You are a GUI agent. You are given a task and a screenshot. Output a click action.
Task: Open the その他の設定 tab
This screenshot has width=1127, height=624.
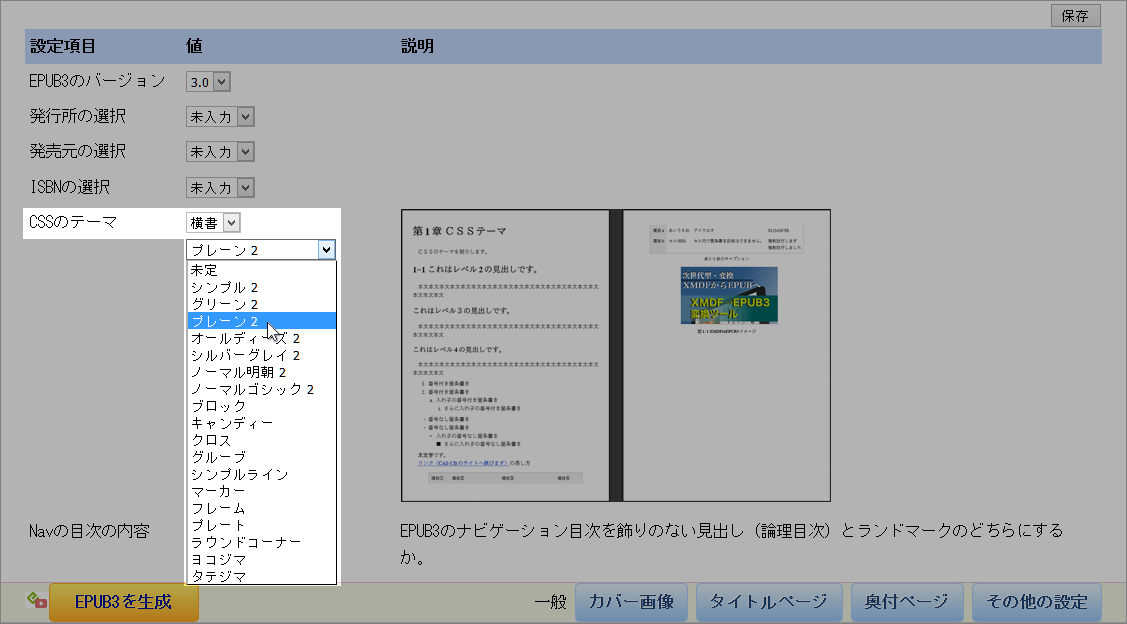(x=1036, y=602)
